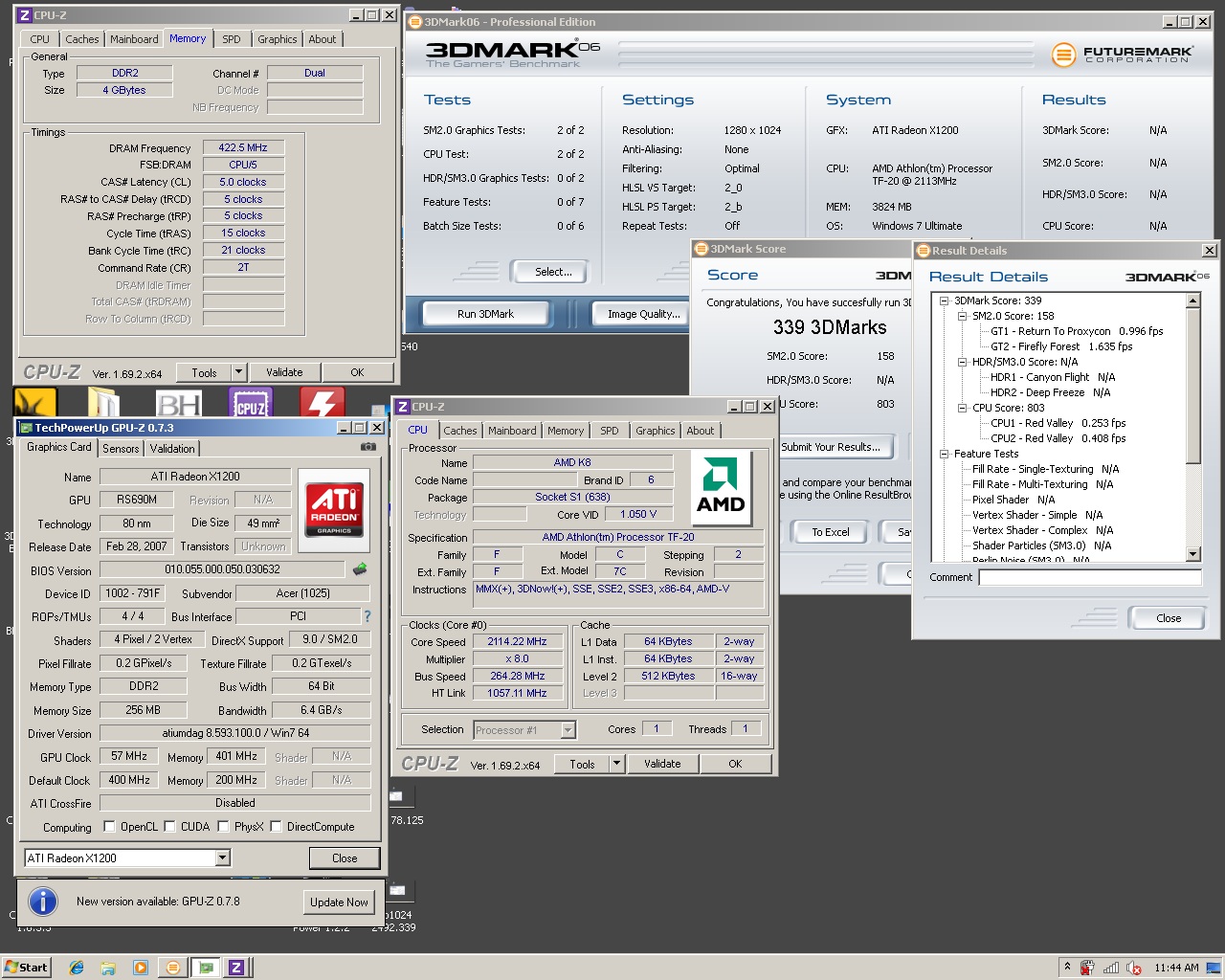Click the Show Desktop button on the taskbar
The height and width of the screenshot is (980, 1225).
[x=1214, y=968]
